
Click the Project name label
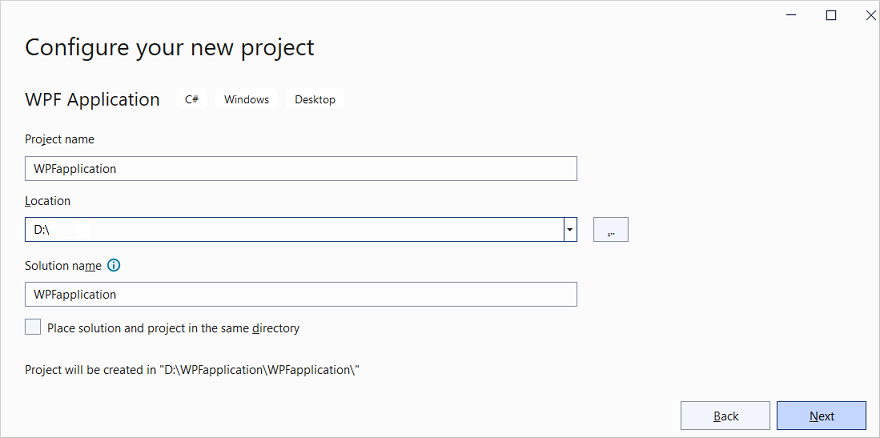pyautogui.click(x=60, y=139)
